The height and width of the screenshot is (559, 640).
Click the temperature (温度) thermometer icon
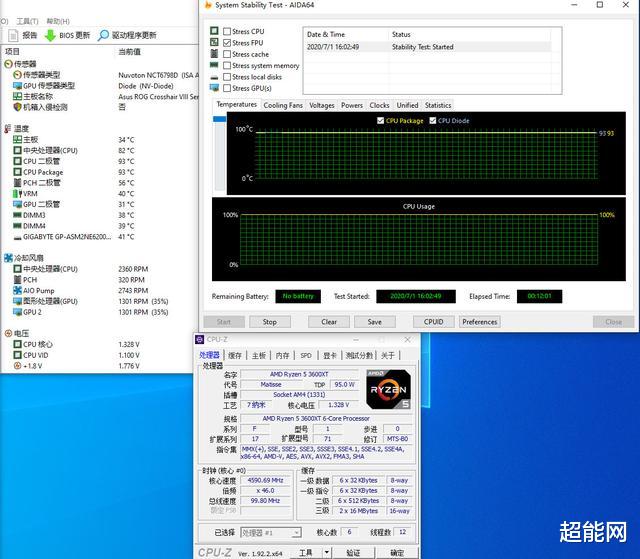pos(7,129)
